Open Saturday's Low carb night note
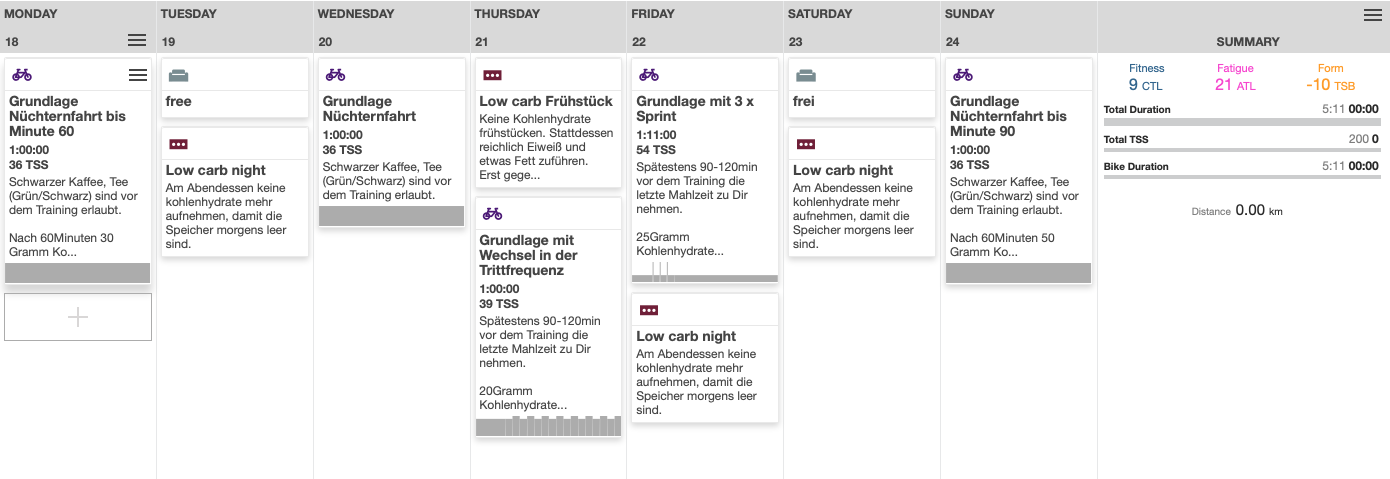Image resolution: width=1390 pixels, height=479 pixels. click(842, 170)
